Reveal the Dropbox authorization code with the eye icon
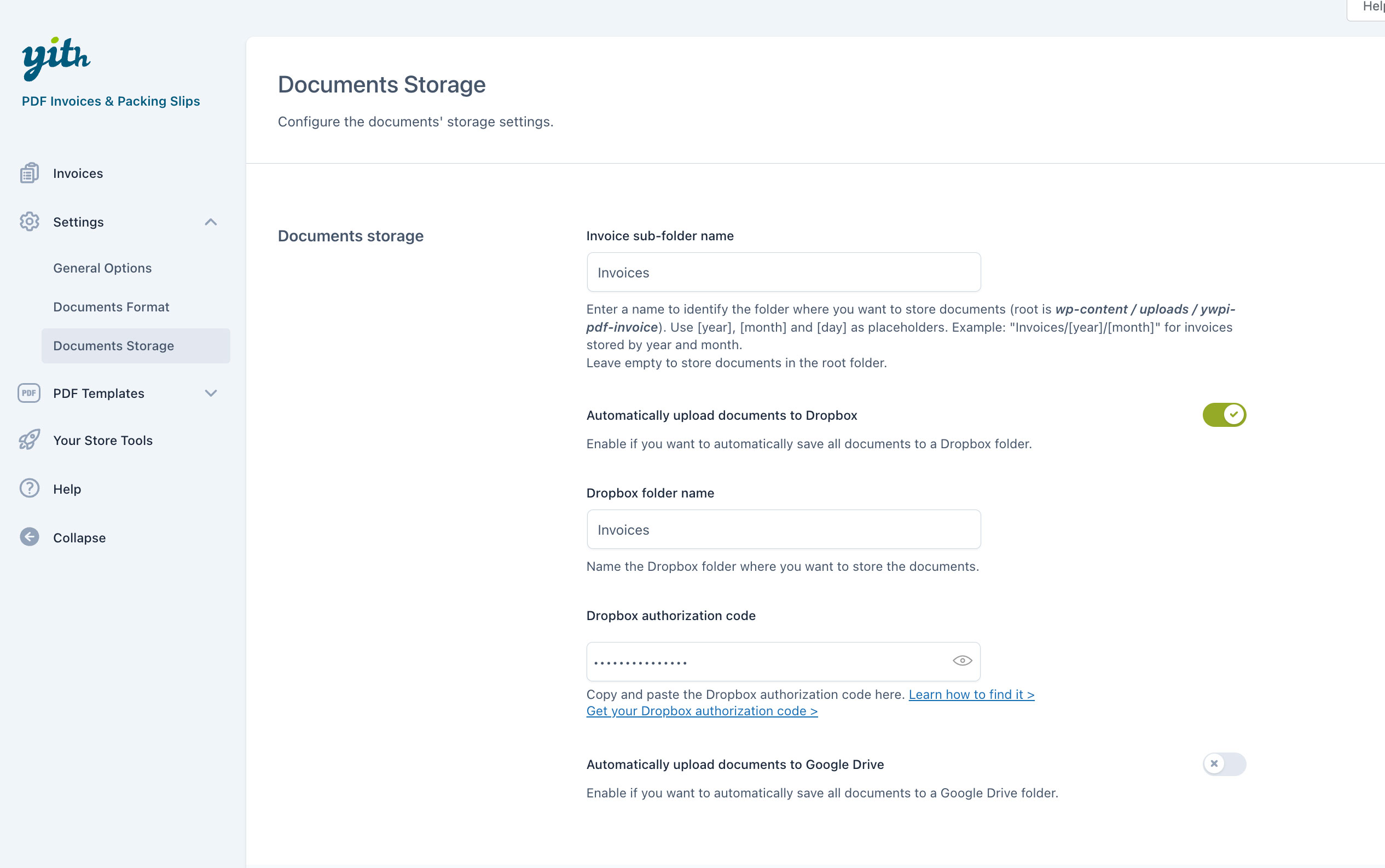The image size is (1385, 868). pos(962,661)
